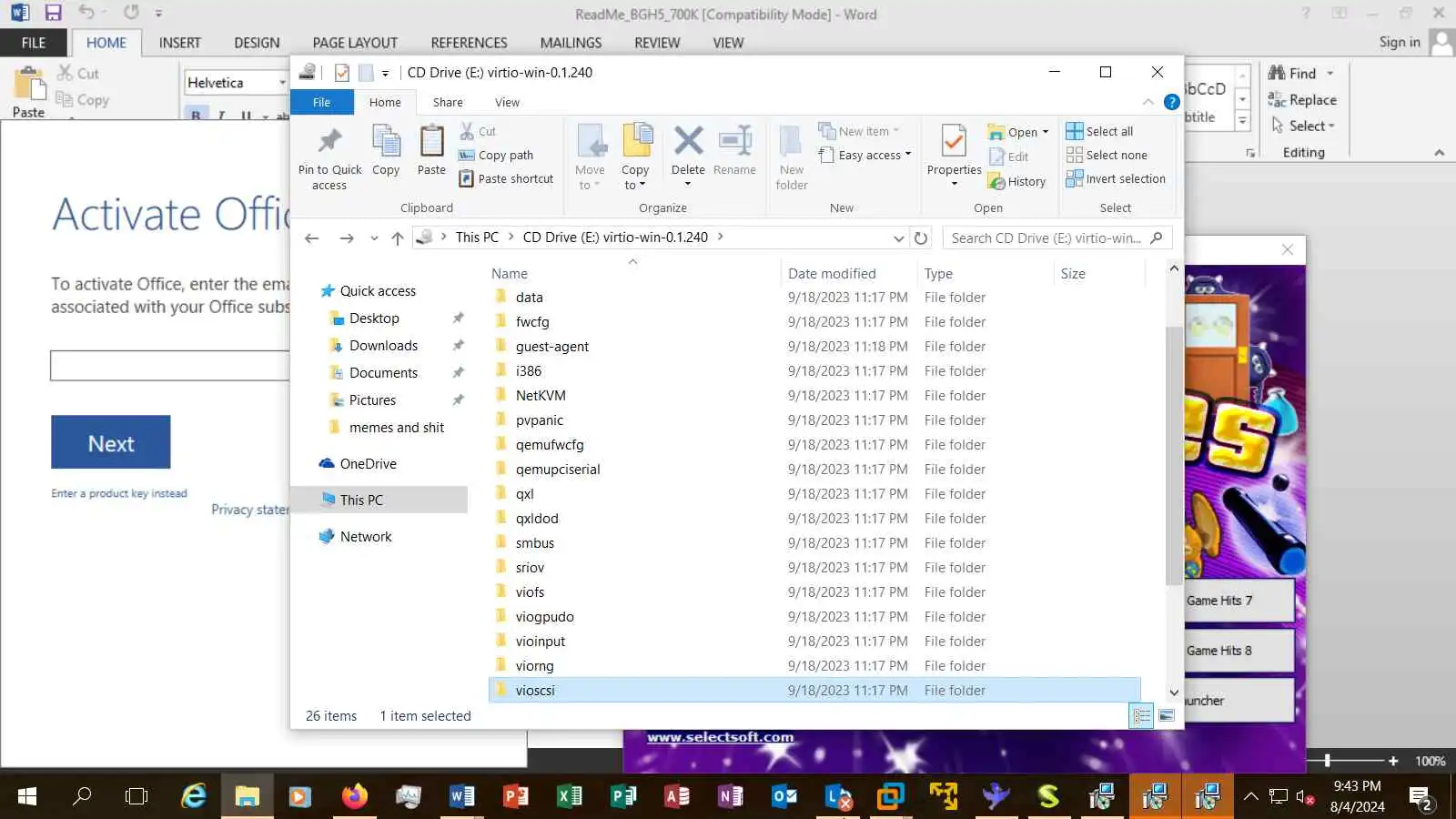Click the Undo arrow in Word's title bar
This screenshot has height=819, width=1456.
click(86, 14)
